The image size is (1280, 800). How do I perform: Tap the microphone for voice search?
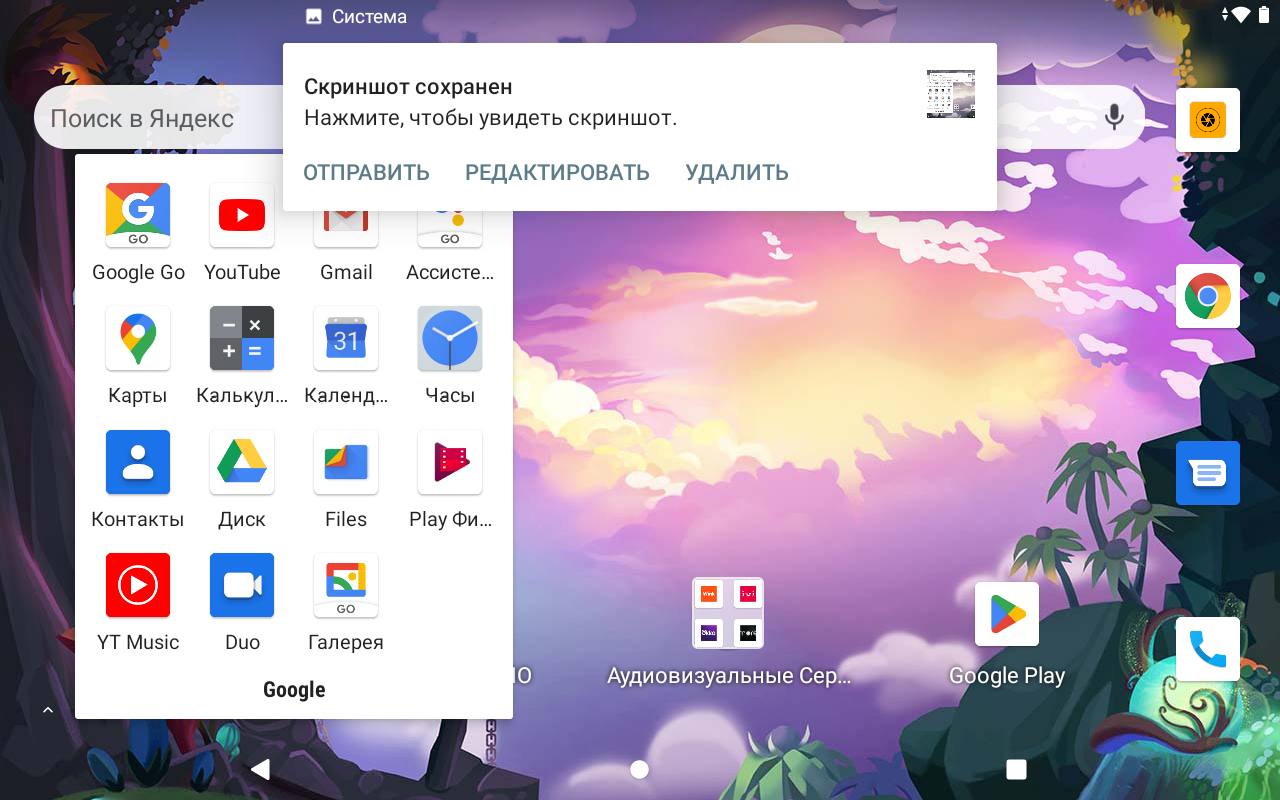pos(1114,118)
